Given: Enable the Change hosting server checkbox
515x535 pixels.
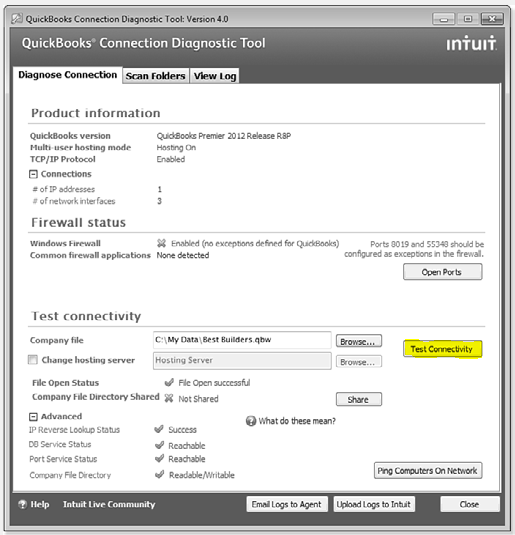Looking at the screenshot, I should (x=33, y=360).
